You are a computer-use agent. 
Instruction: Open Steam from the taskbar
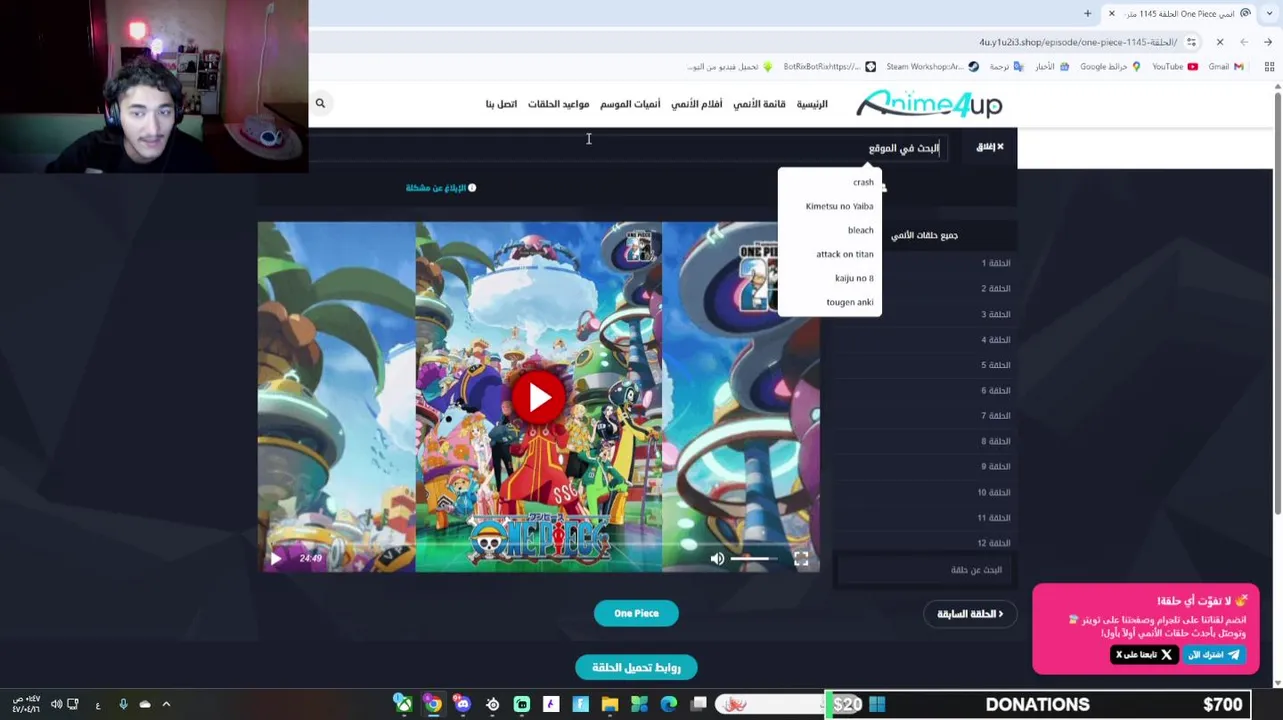tap(492, 705)
